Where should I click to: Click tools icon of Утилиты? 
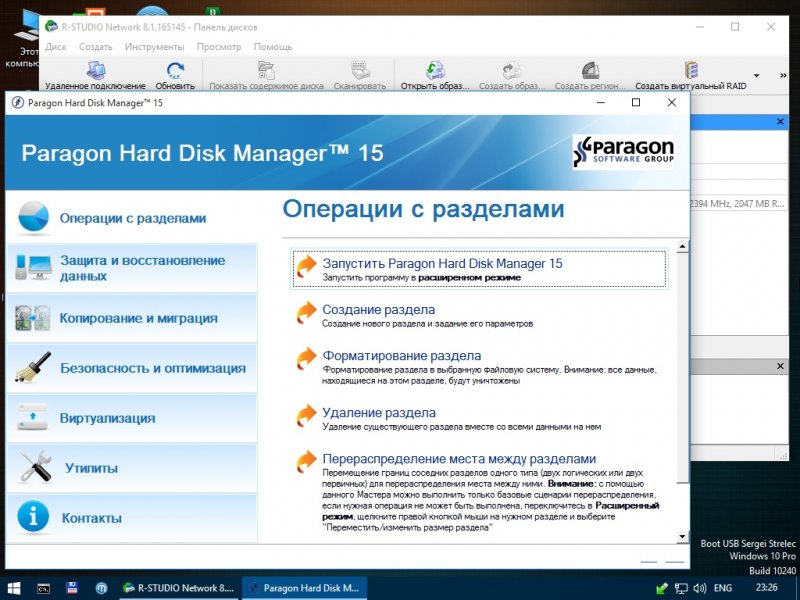(35, 466)
